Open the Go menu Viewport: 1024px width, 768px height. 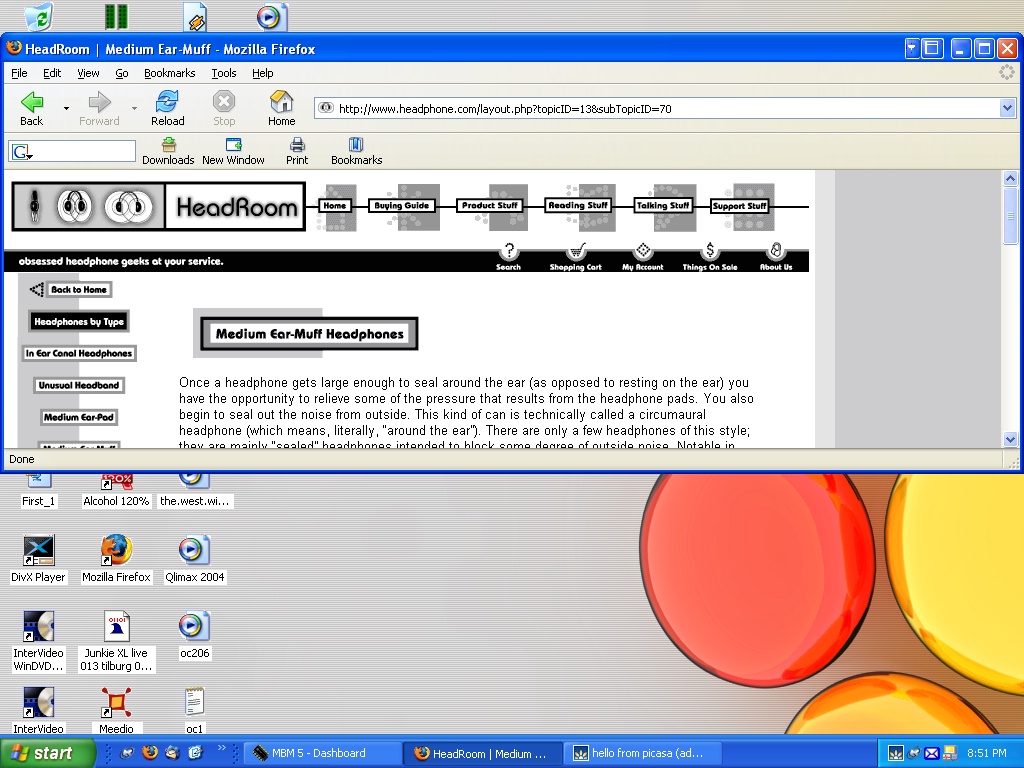(x=121, y=73)
